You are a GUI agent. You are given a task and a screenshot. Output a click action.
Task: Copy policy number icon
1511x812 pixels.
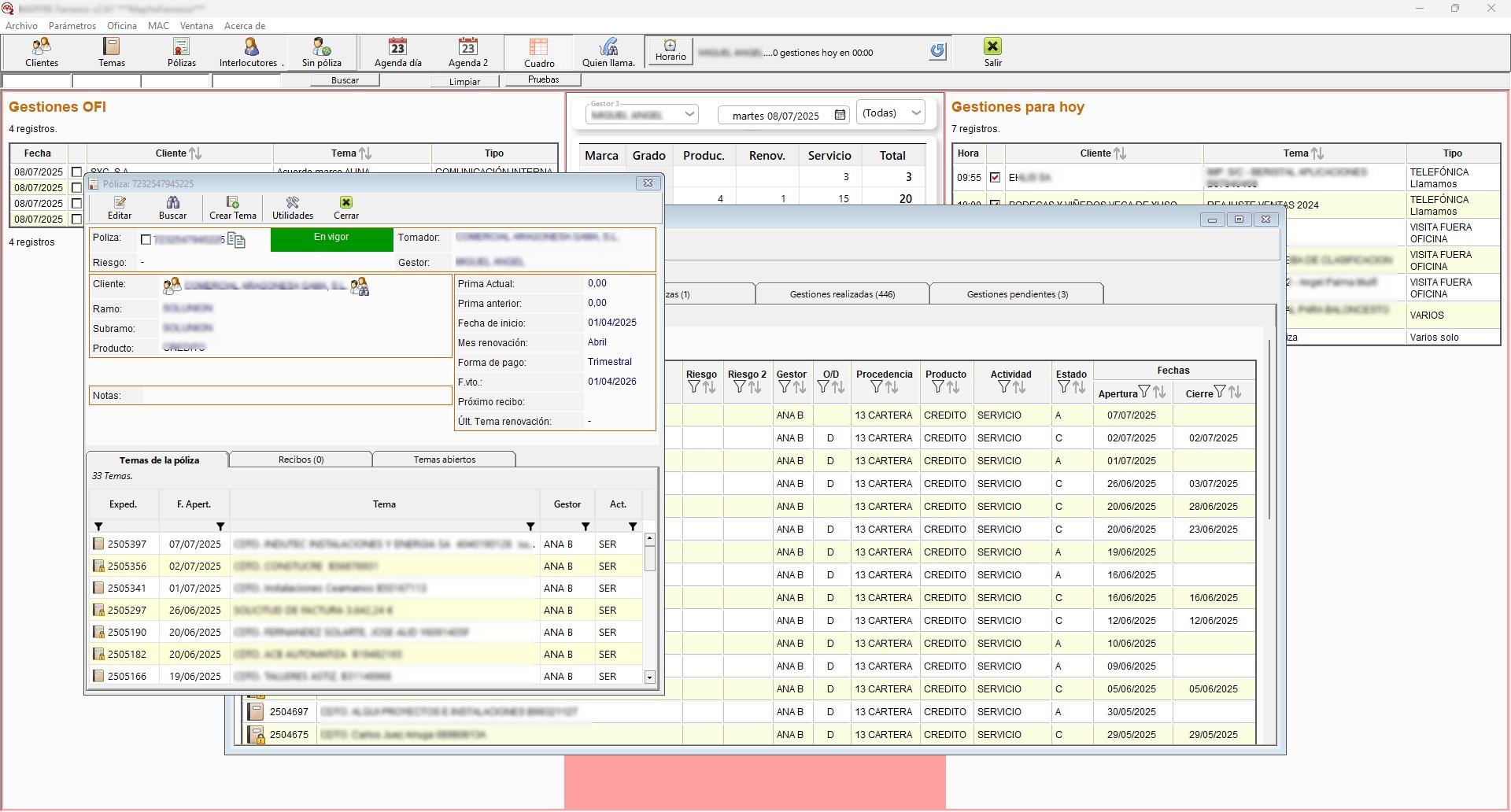coord(236,240)
